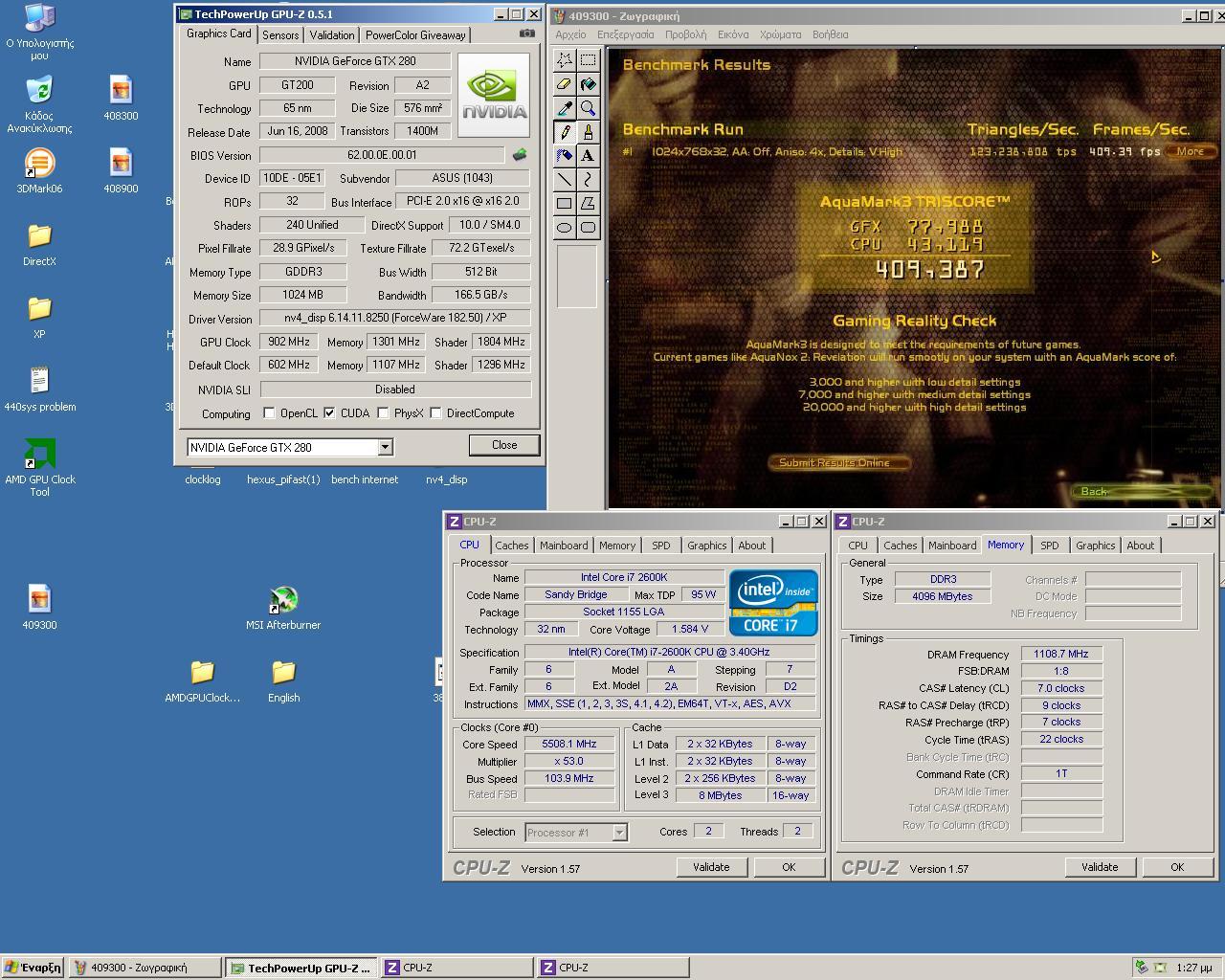Click the clock showing 1:27 μμ

click(x=1193, y=968)
